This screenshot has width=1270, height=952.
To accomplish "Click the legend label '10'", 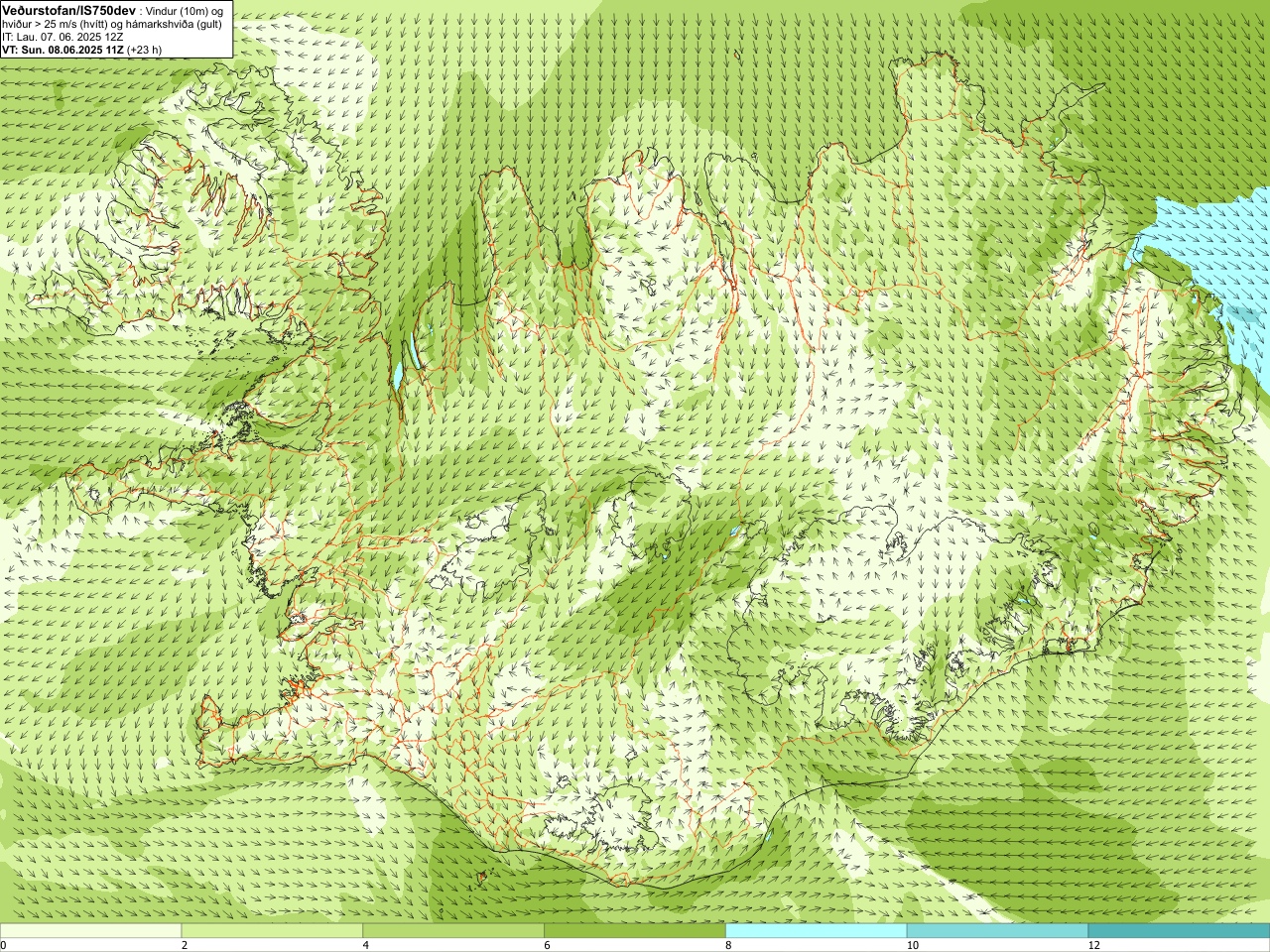I will (x=912, y=945).
